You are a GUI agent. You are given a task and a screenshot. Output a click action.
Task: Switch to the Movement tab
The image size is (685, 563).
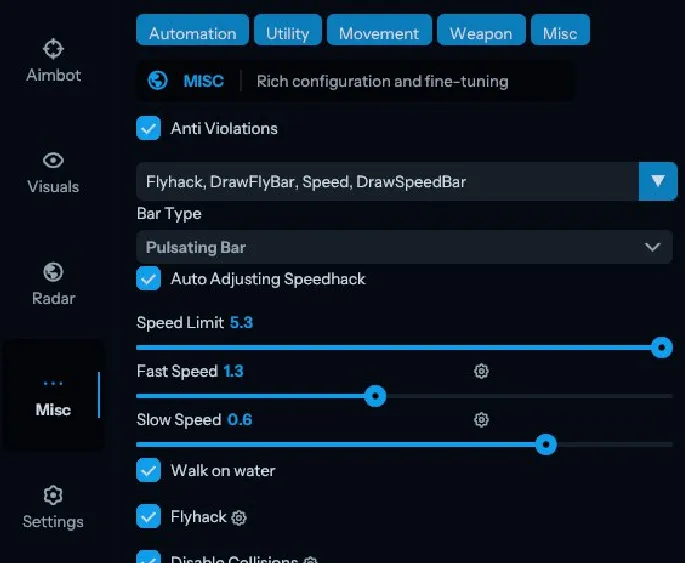[379, 33]
